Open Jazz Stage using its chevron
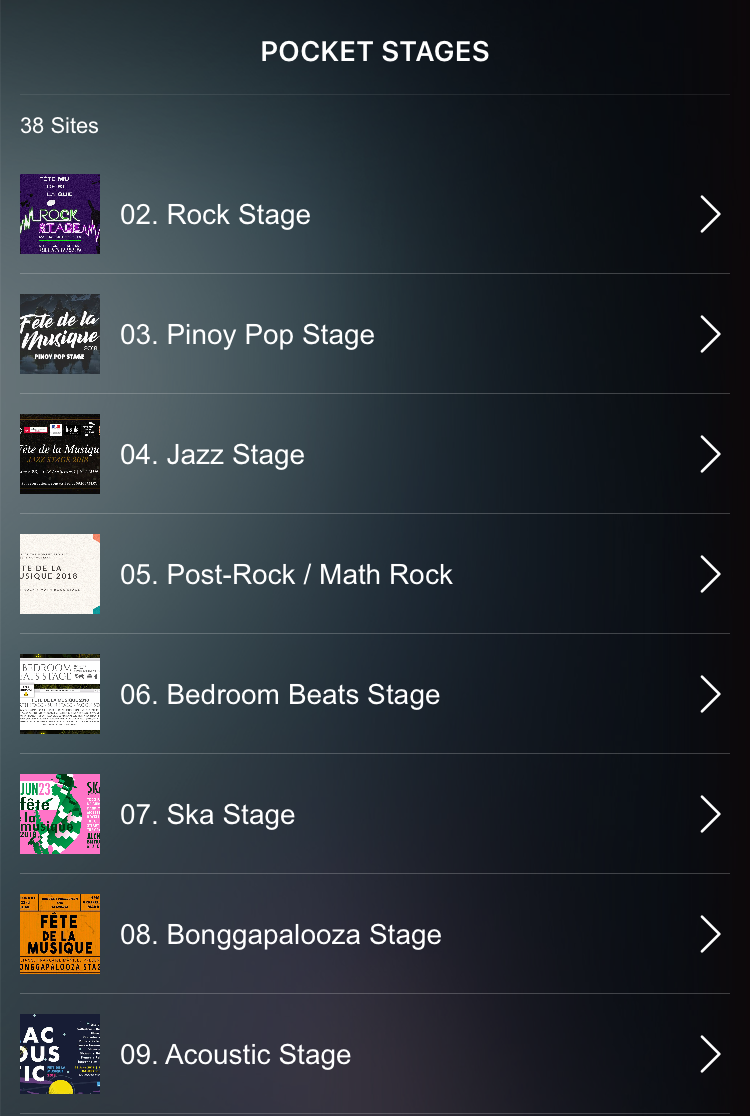 [710, 454]
